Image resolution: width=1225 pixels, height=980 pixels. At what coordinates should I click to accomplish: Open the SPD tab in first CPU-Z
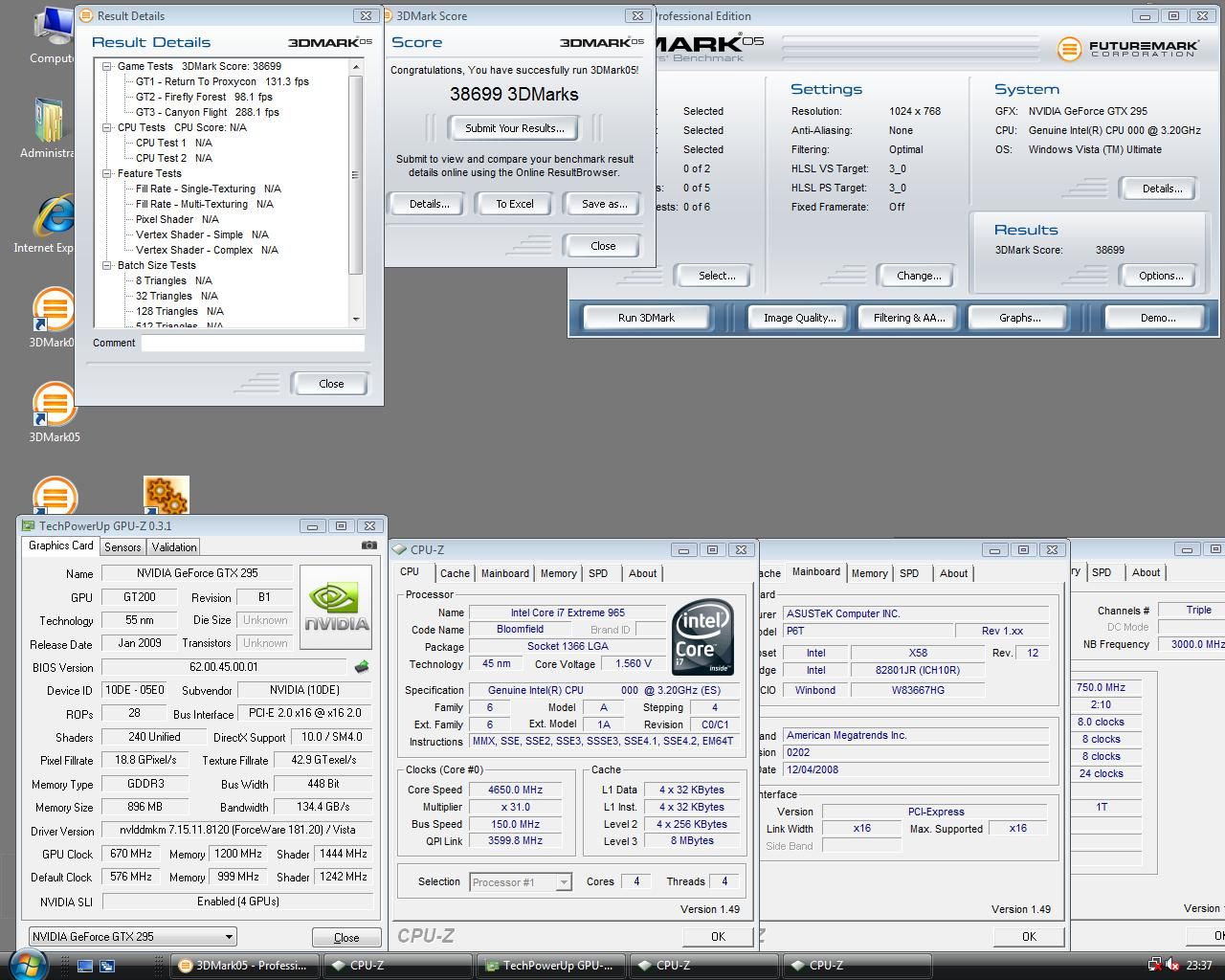(598, 573)
